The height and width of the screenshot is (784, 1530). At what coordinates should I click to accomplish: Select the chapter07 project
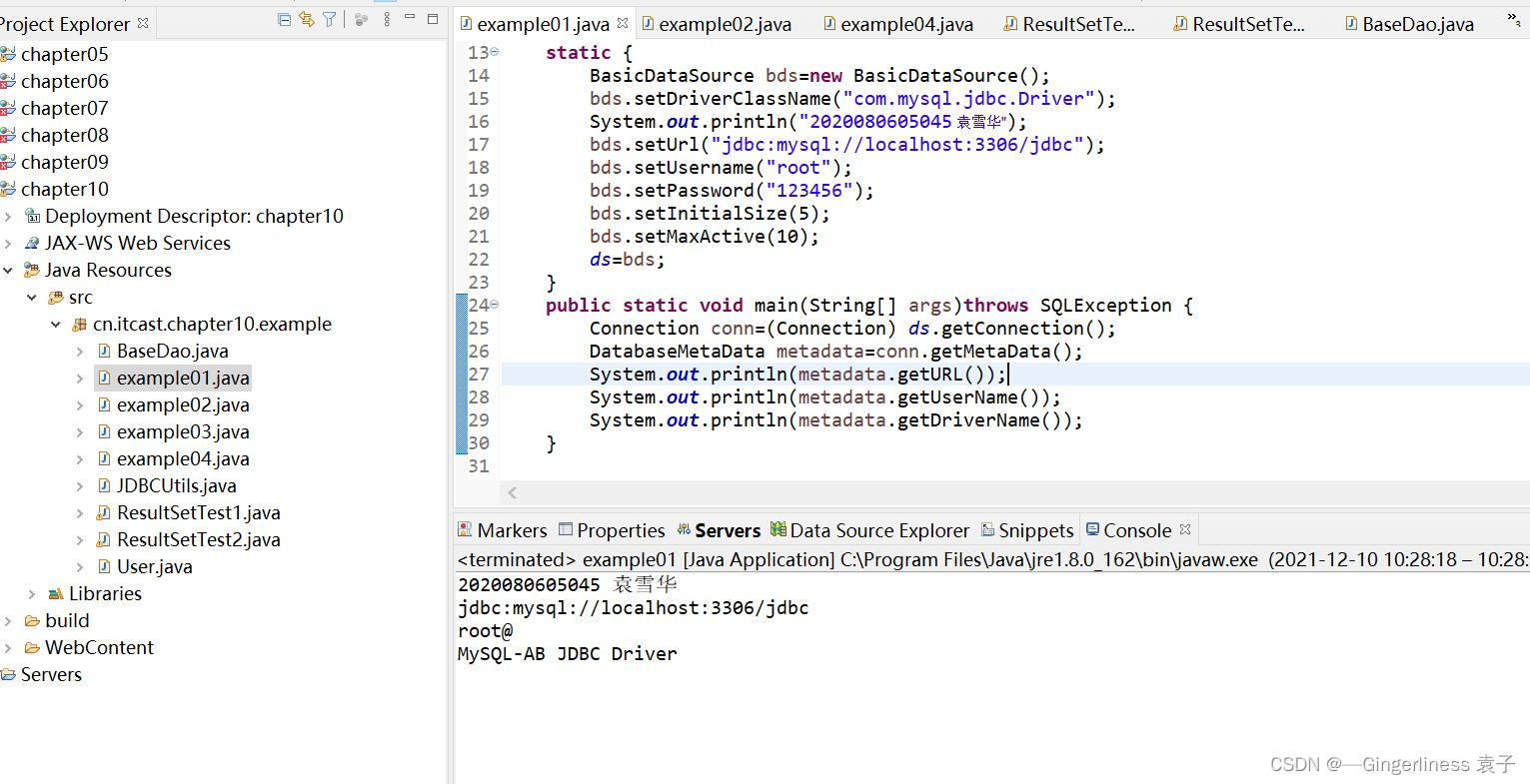pos(64,108)
